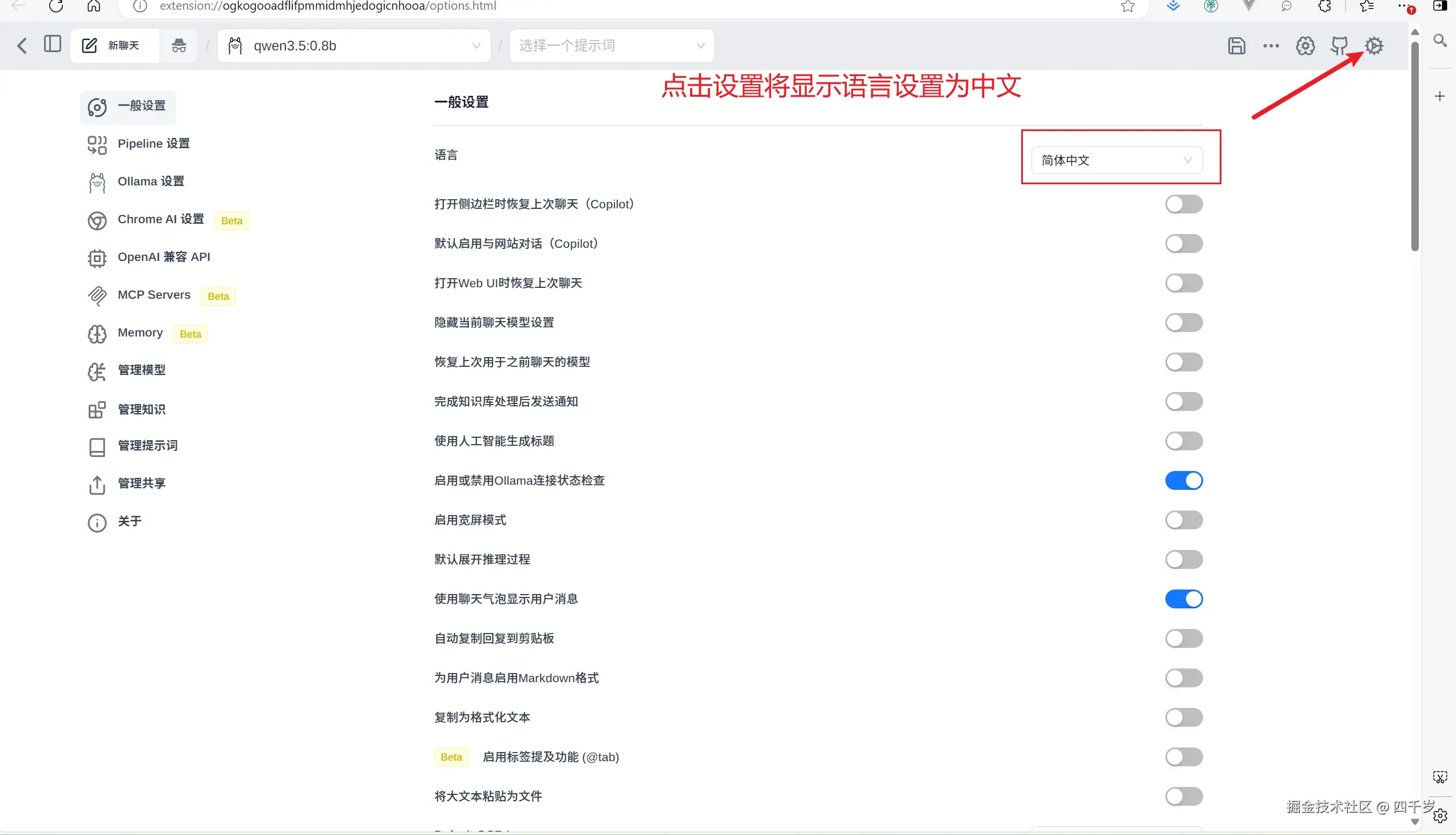This screenshot has width=1456, height=835.
Task: Open the incognito temporary chat icon
Action: (x=179, y=45)
